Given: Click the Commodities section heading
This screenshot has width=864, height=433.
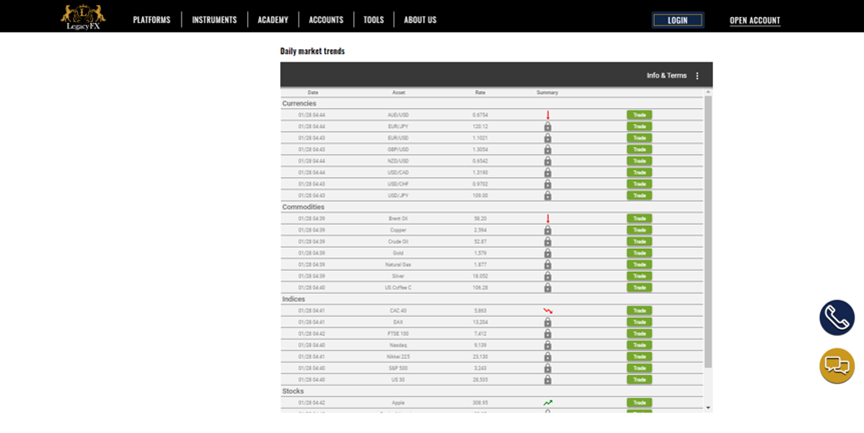Looking at the screenshot, I should click(303, 207).
